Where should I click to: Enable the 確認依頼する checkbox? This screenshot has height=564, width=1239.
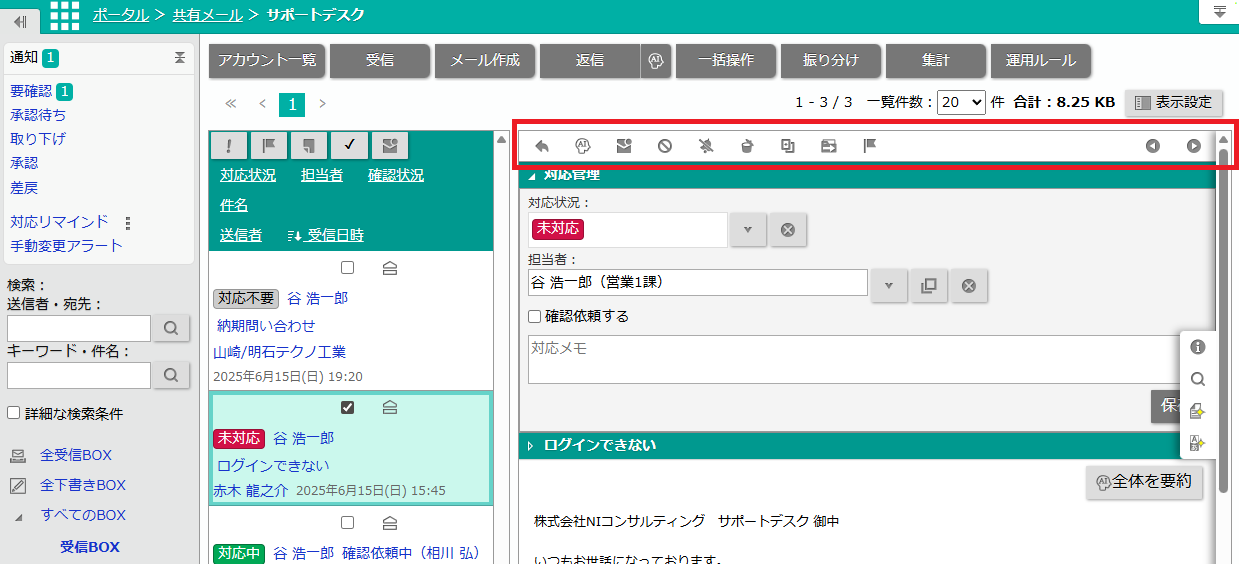click(535, 317)
